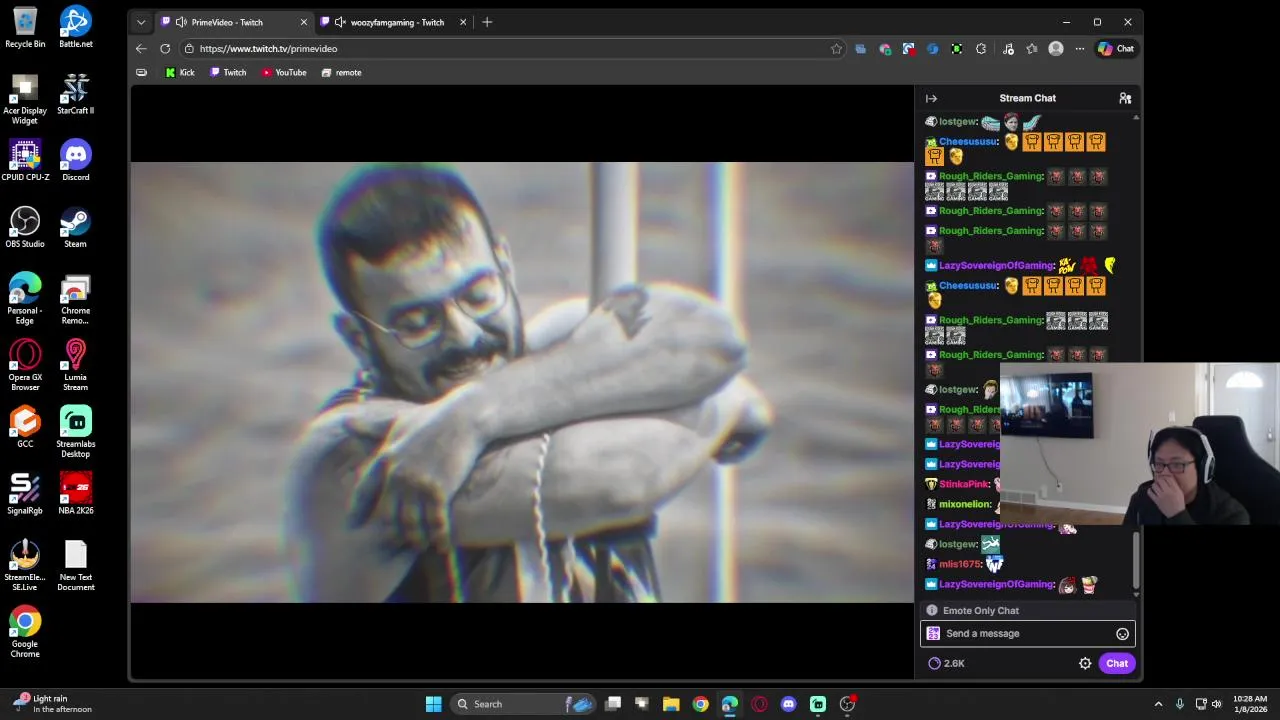Select the SignalRgb desktop icon
The width and height of the screenshot is (1280, 720).
pyautogui.click(x=25, y=493)
